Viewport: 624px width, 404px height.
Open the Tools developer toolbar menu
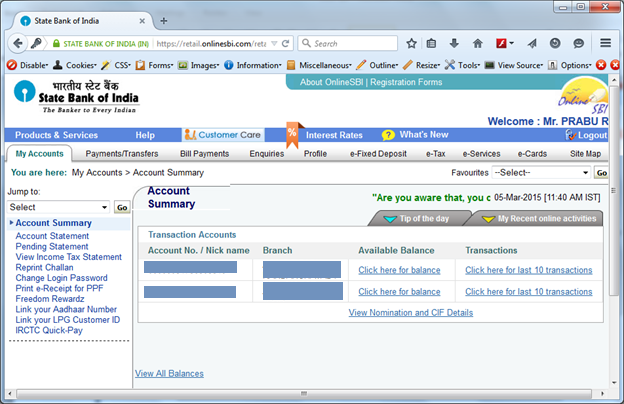tap(462, 65)
